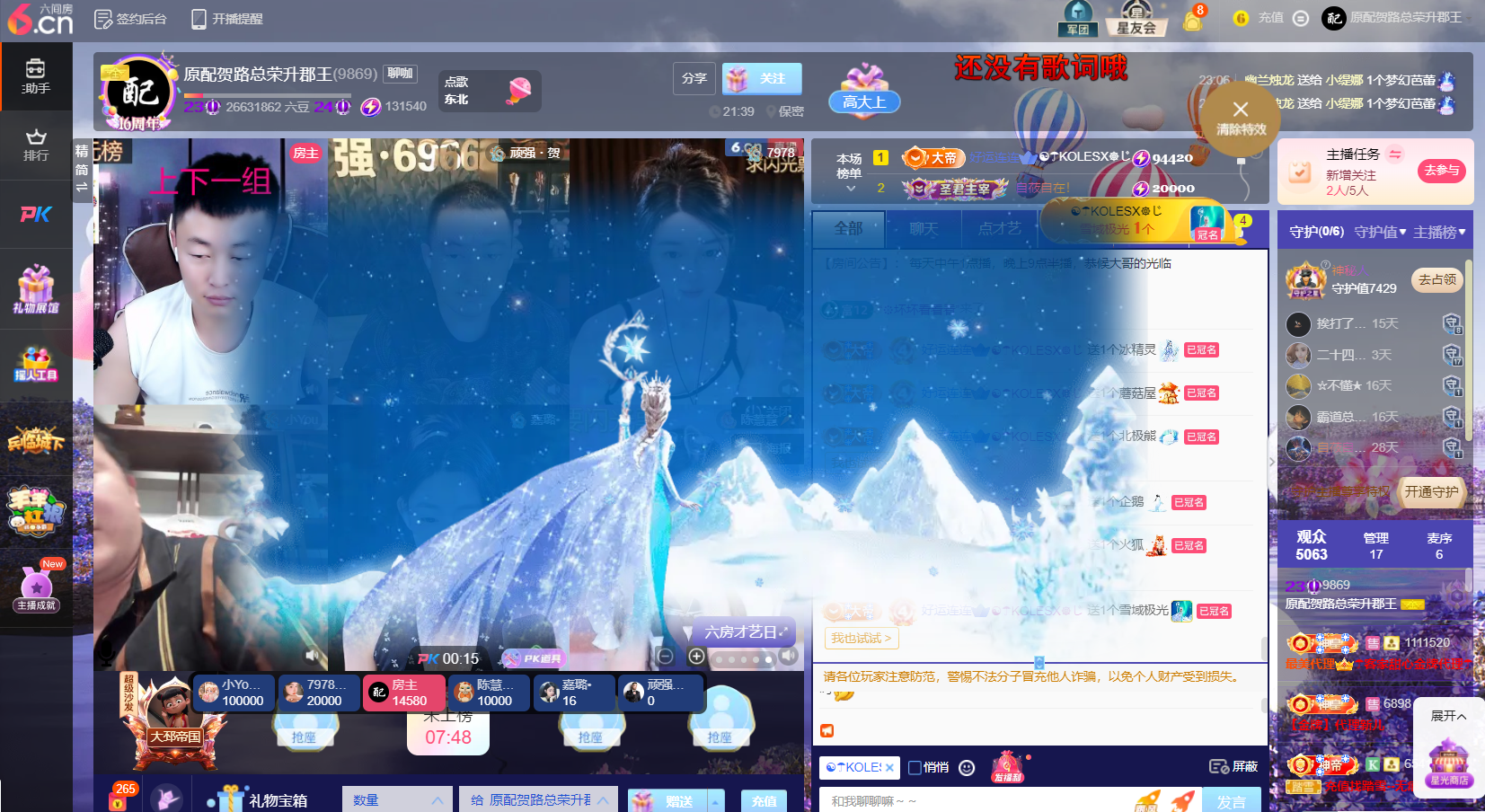Open 开播提醒 in the top bar

pos(226,18)
